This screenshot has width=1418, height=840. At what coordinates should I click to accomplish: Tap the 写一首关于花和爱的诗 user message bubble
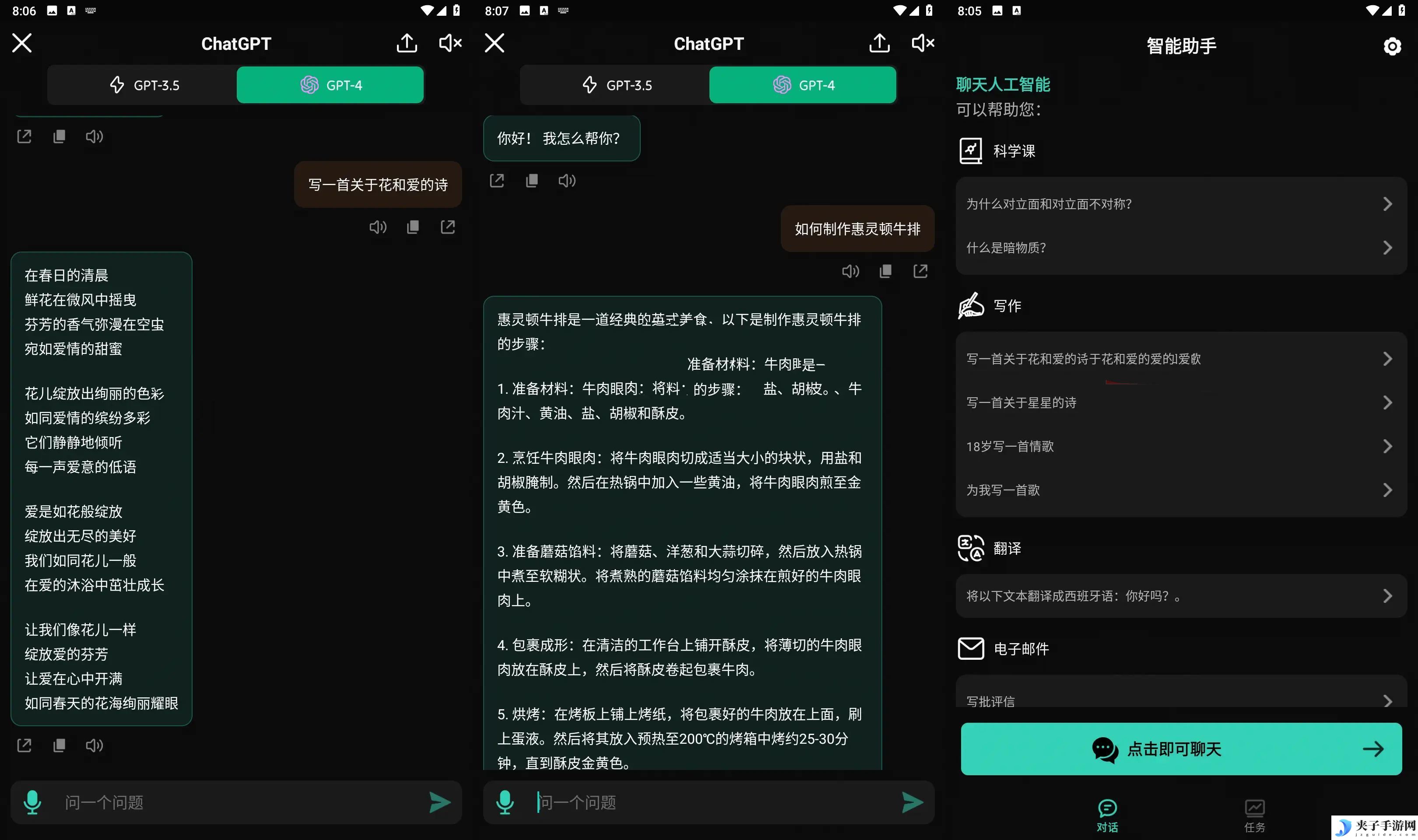378,185
